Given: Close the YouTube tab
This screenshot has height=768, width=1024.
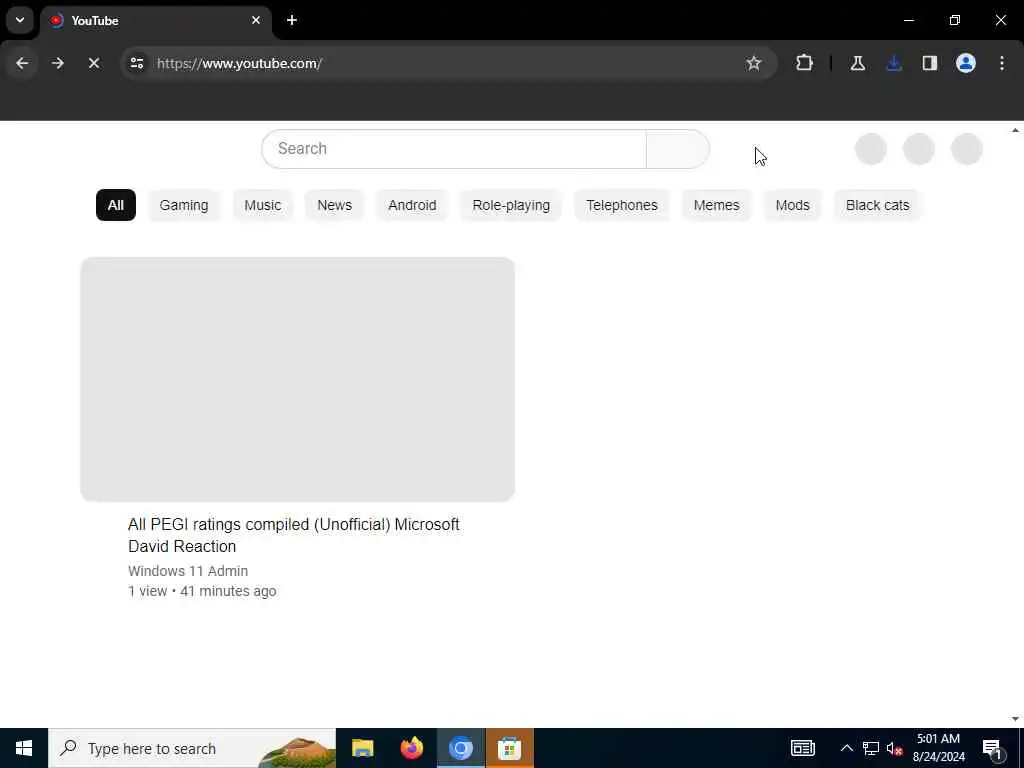Looking at the screenshot, I should (x=256, y=20).
